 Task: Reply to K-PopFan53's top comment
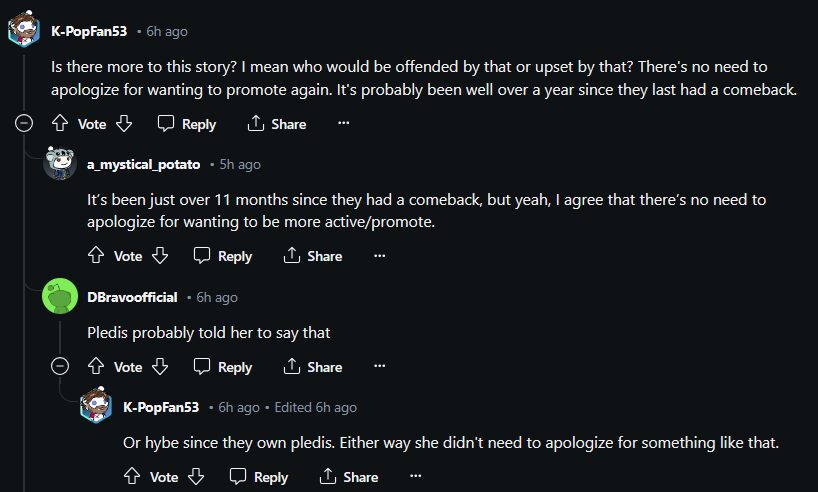(x=187, y=124)
